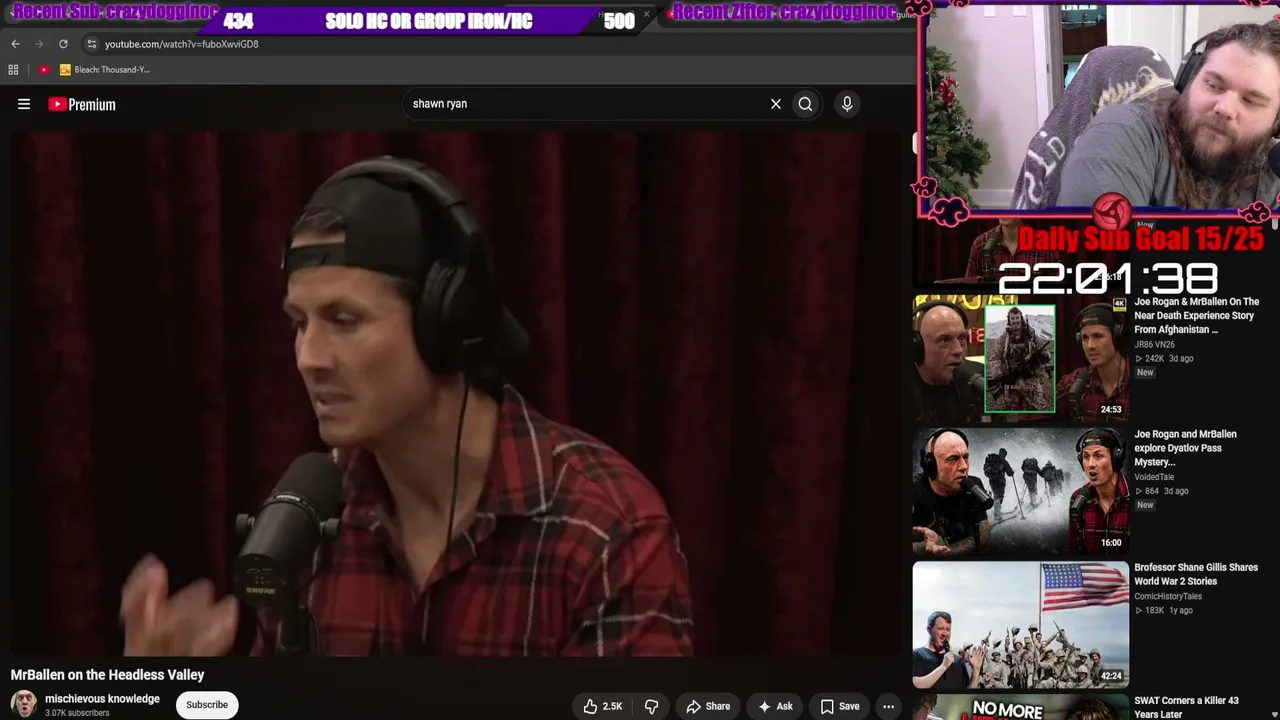Visit the VoidedTale channel
This screenshot has width=1280, height=720.
point(1156,477)
